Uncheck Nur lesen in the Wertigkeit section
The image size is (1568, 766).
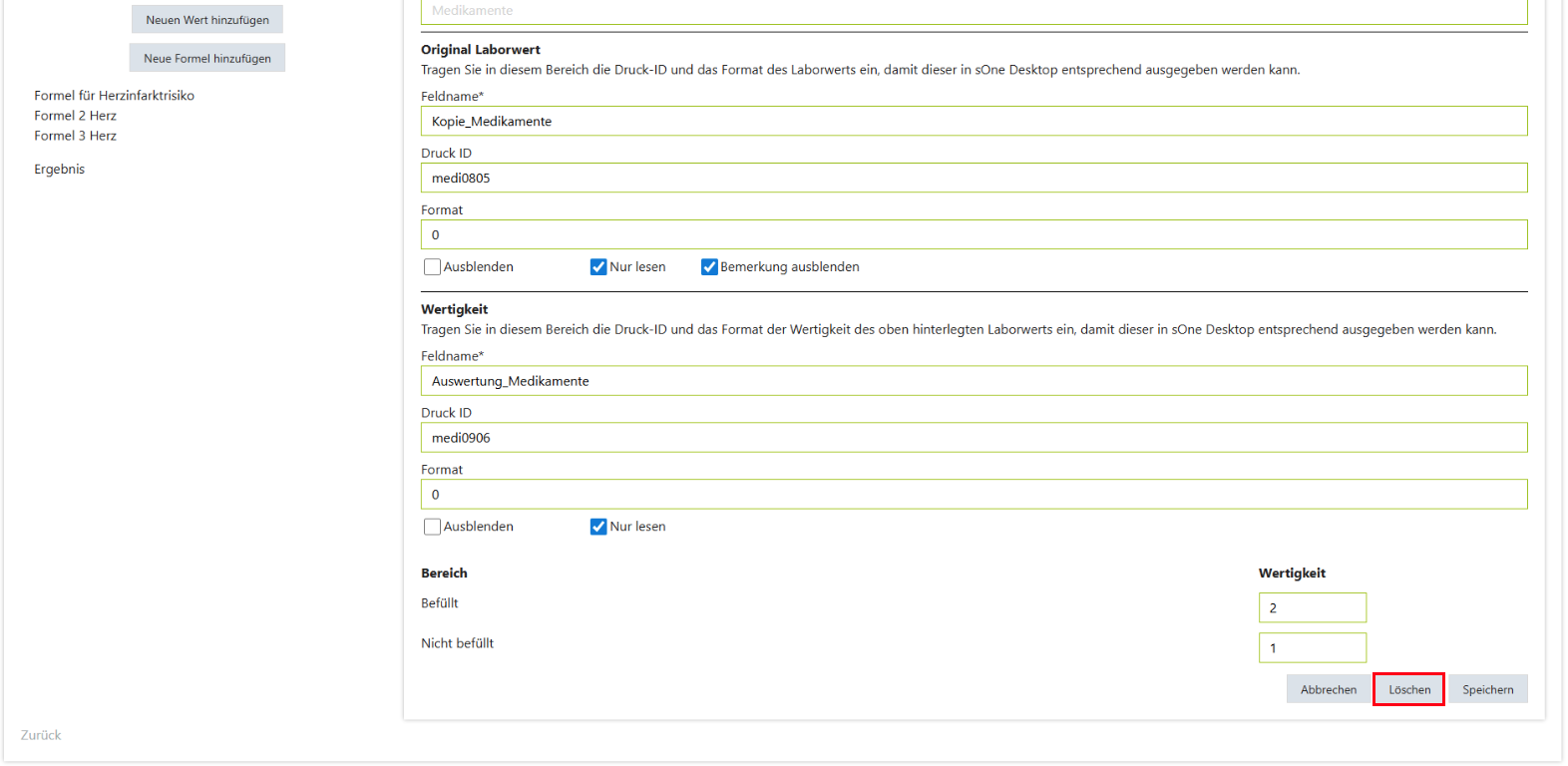point(598,527)
